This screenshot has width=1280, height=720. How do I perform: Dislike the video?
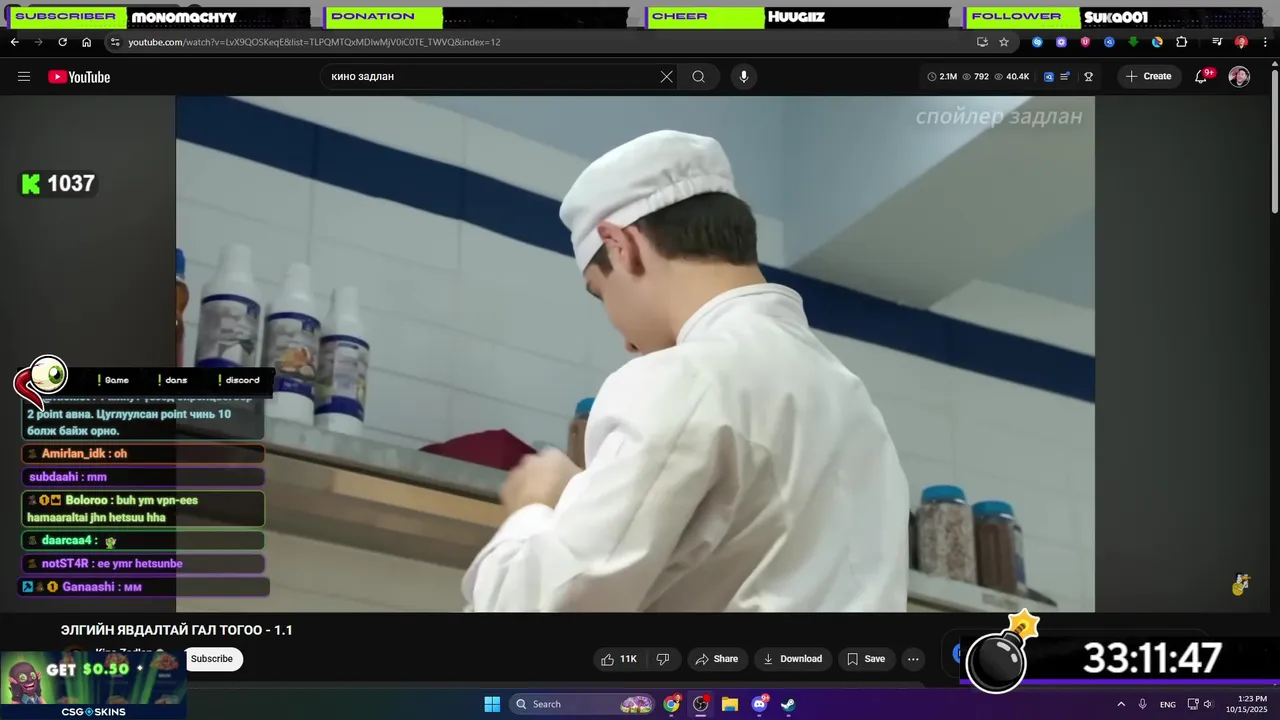662,659
